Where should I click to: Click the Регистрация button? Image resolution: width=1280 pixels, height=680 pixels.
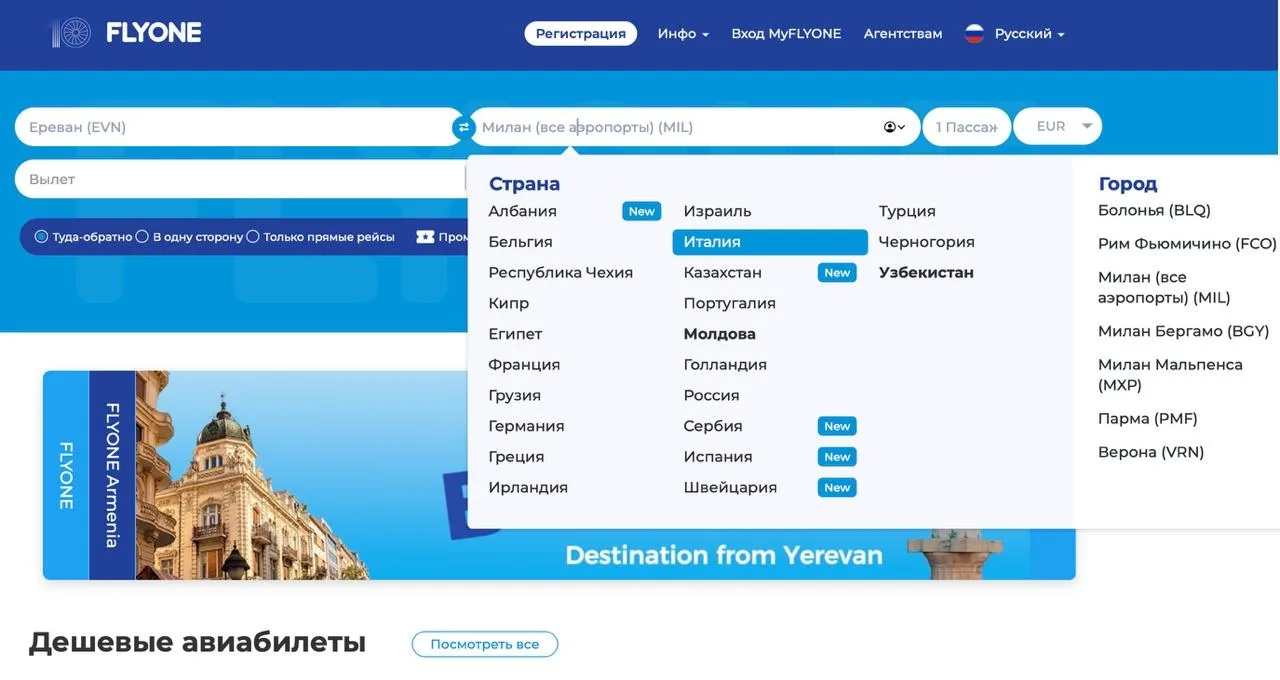(581, 34)
